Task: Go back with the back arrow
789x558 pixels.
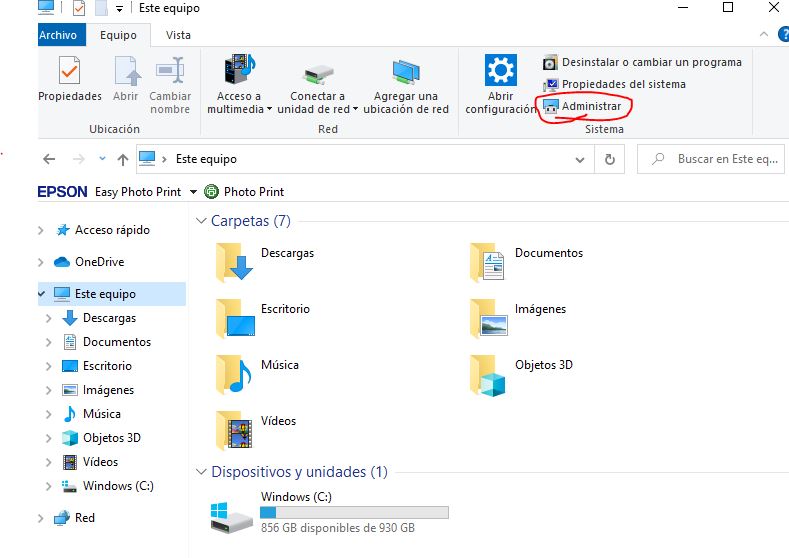Action: pyautogui.click(x=49, y=160)
